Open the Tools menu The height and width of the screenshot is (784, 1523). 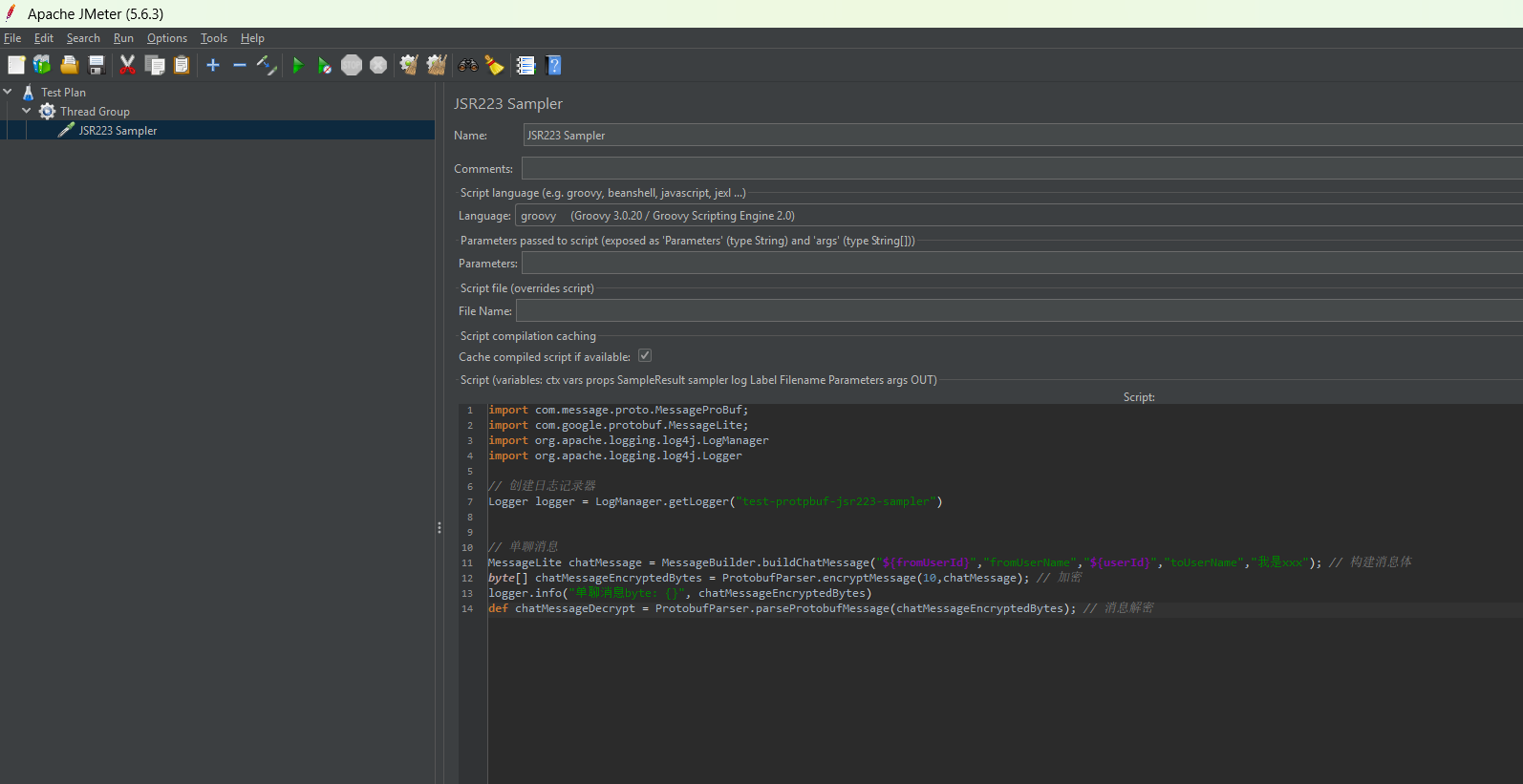pyautogui.click(x=214, y=38)
